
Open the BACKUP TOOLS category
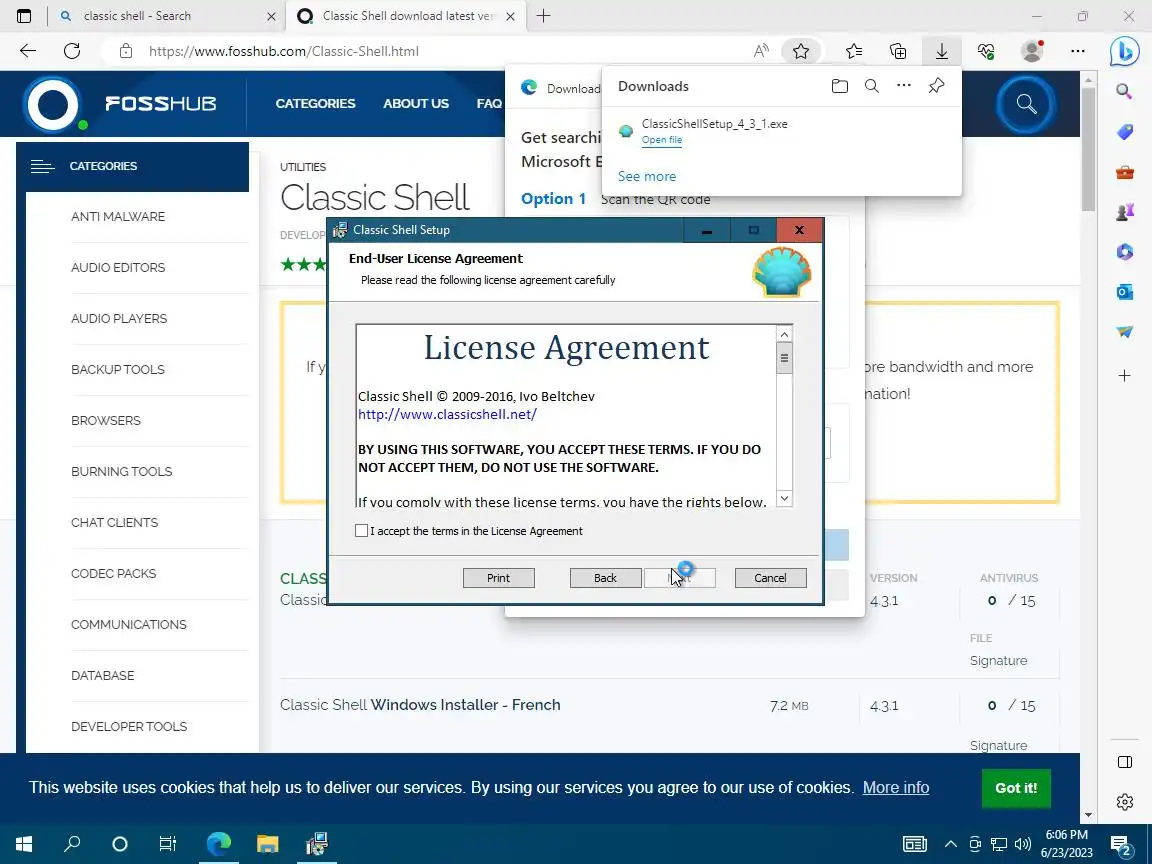118,370
